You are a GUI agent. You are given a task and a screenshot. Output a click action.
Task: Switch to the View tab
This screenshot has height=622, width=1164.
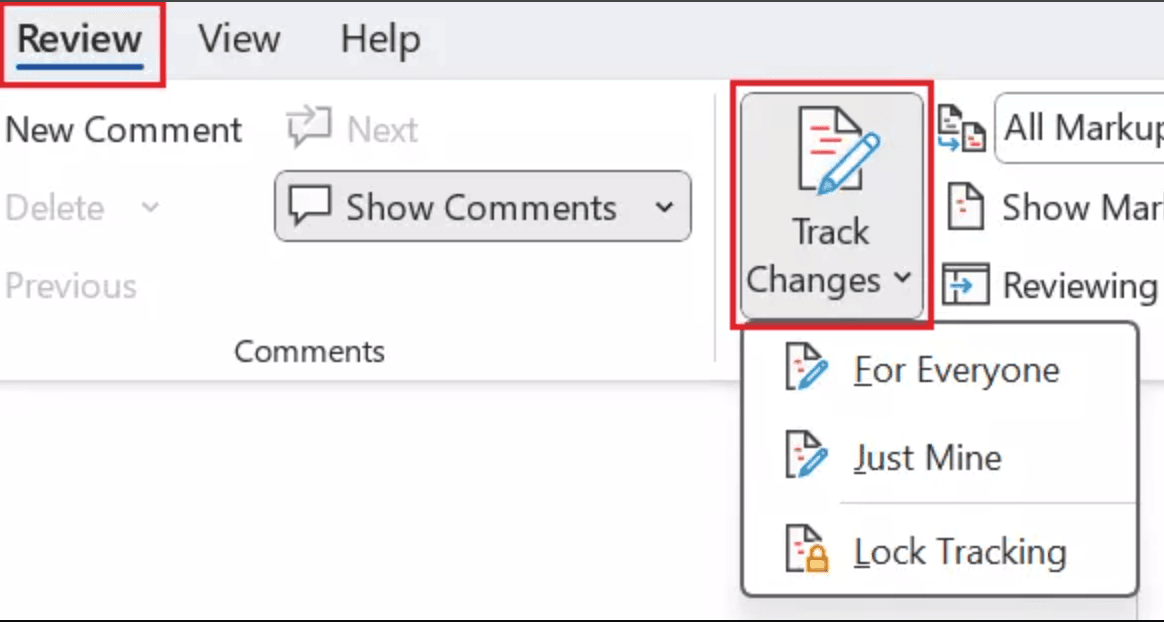tap(238, 39)
